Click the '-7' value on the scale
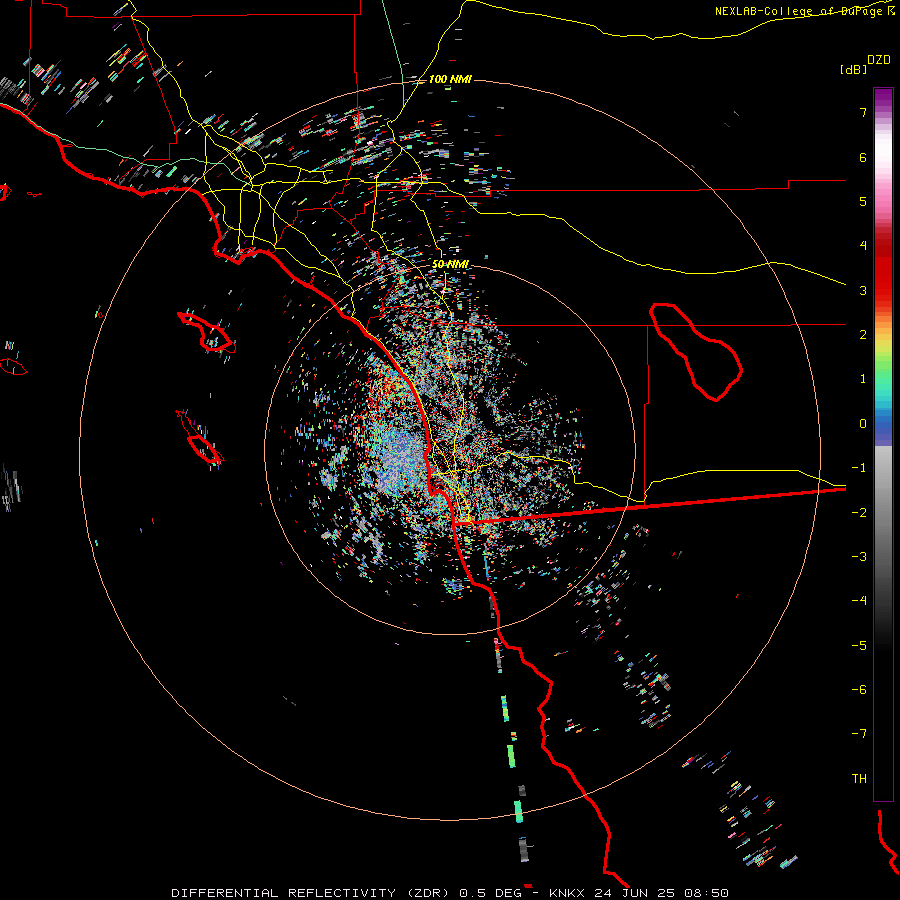Screen dimensions: 900x900 coord(859,734)
